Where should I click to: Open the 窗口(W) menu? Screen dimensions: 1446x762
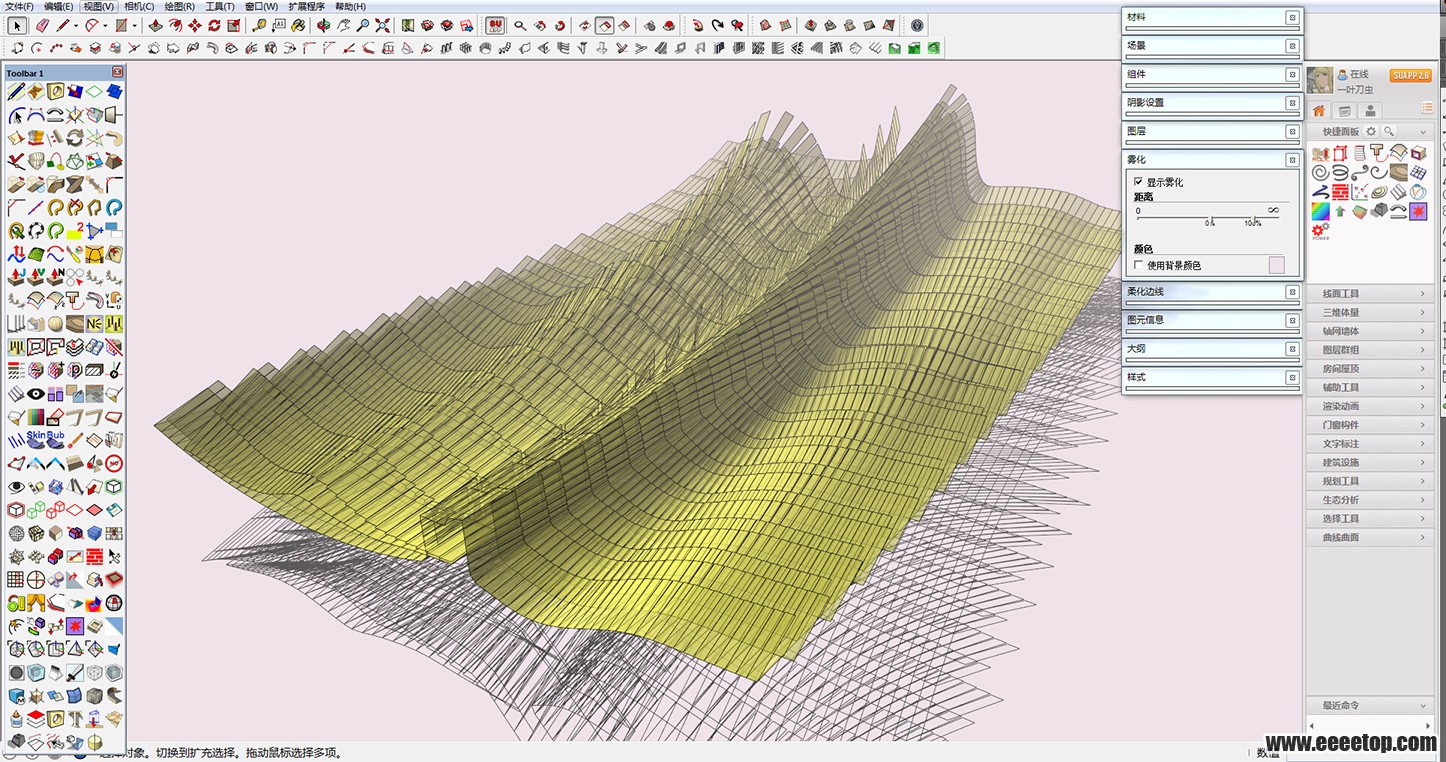click(261, 6)
